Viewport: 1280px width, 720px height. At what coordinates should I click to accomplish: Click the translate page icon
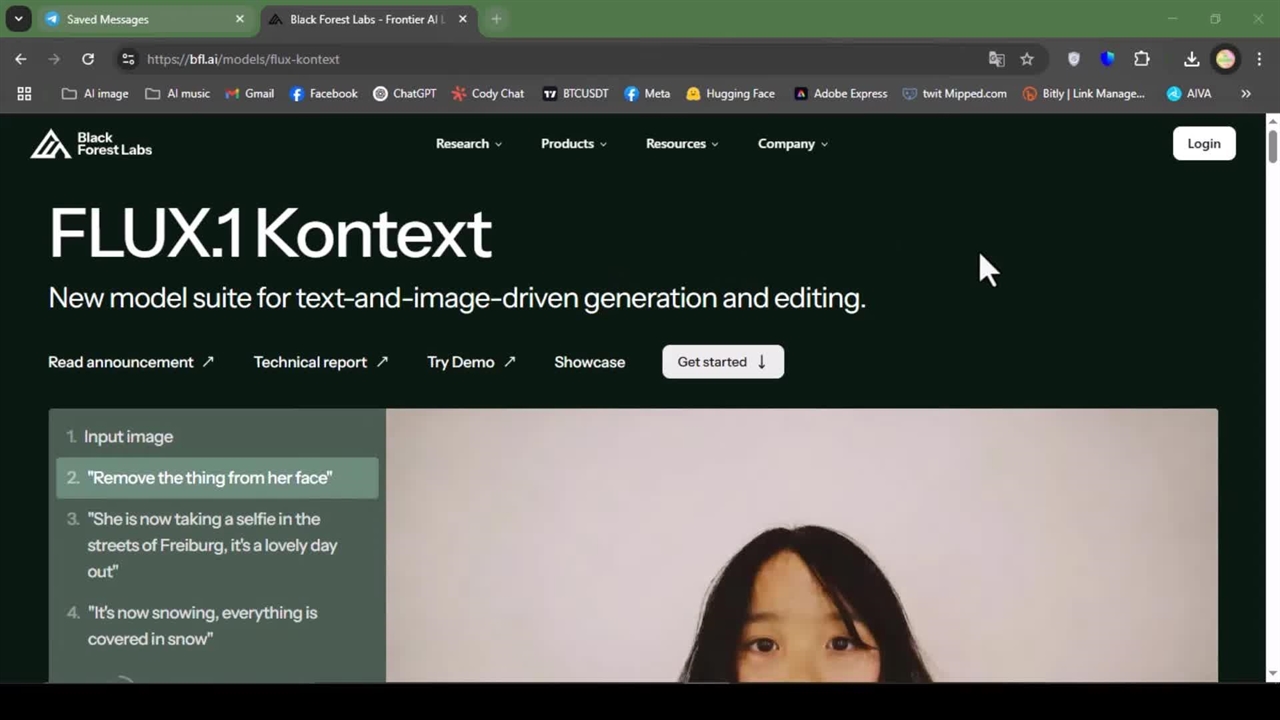pos(996,59)
